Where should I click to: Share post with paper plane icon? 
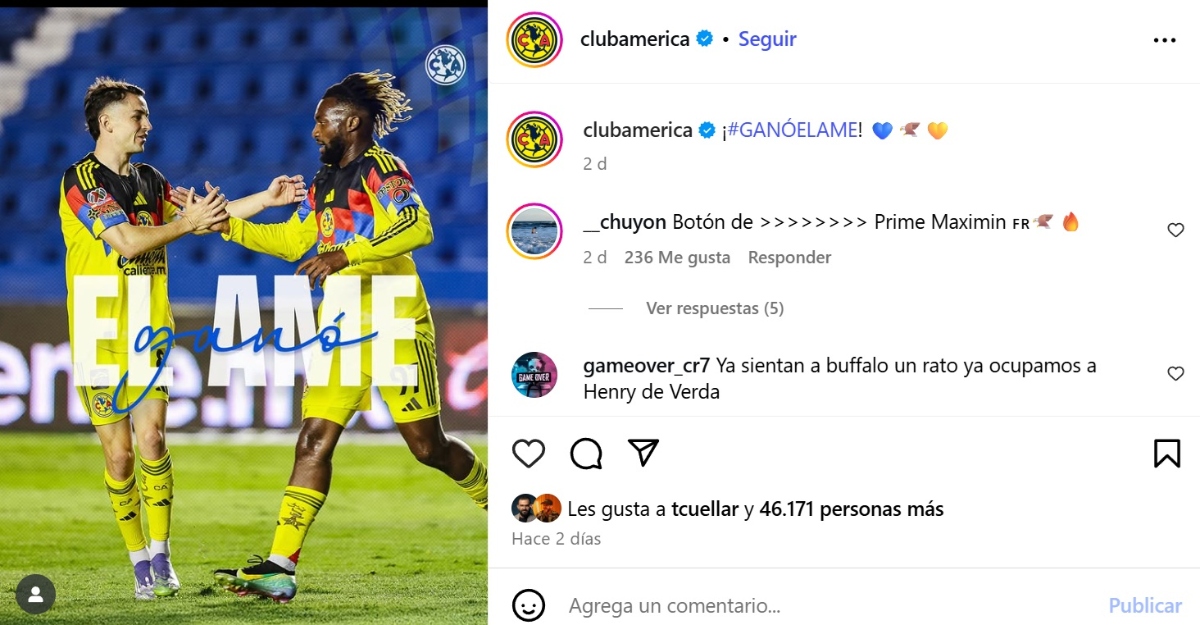coord(643,452)
